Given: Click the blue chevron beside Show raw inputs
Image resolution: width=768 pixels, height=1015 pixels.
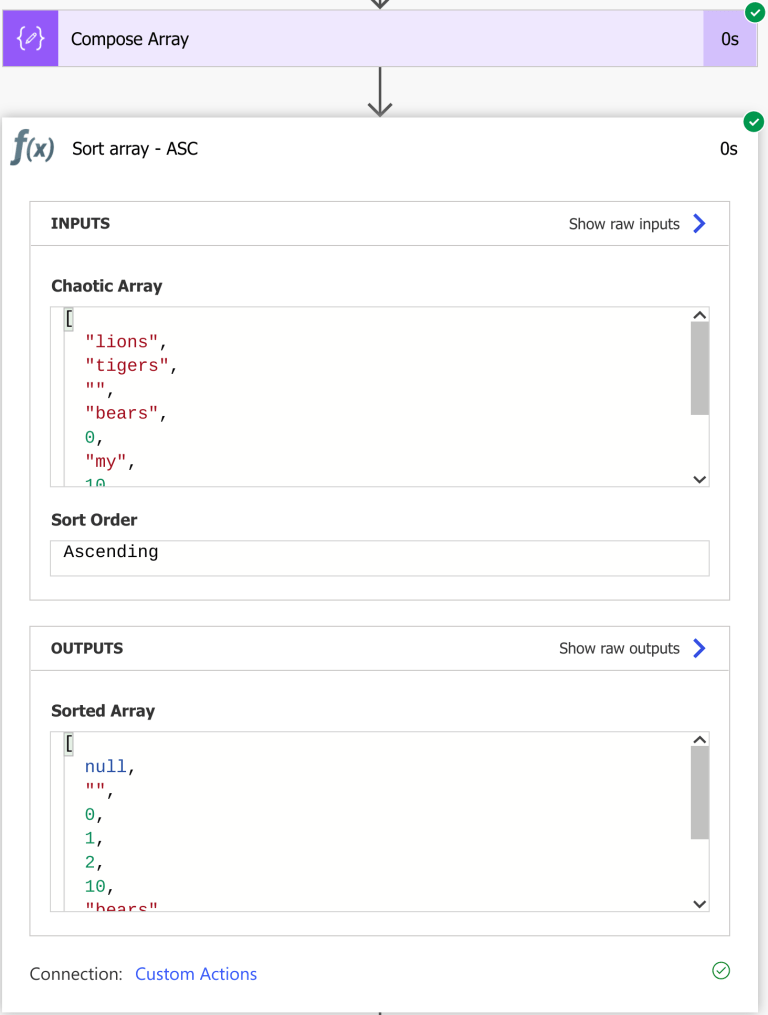Looking at the screenshot, I should 700,223.
